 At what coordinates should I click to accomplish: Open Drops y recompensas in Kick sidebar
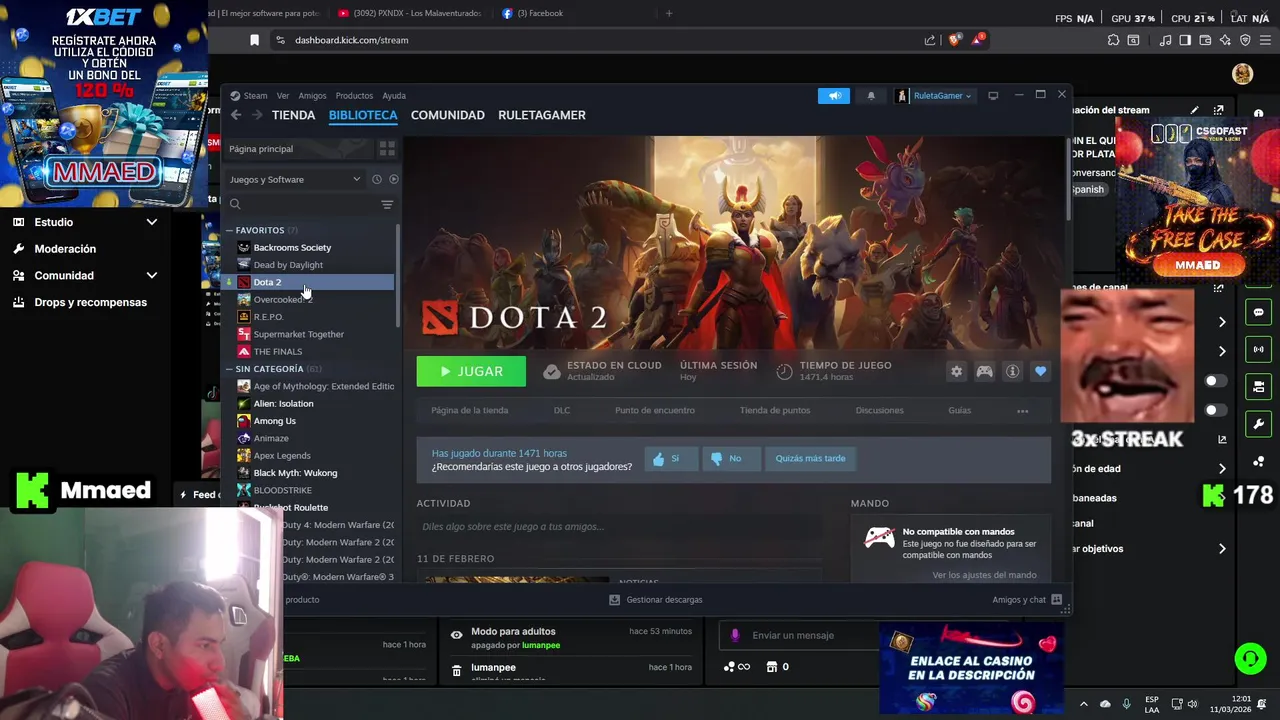(90, 303)
